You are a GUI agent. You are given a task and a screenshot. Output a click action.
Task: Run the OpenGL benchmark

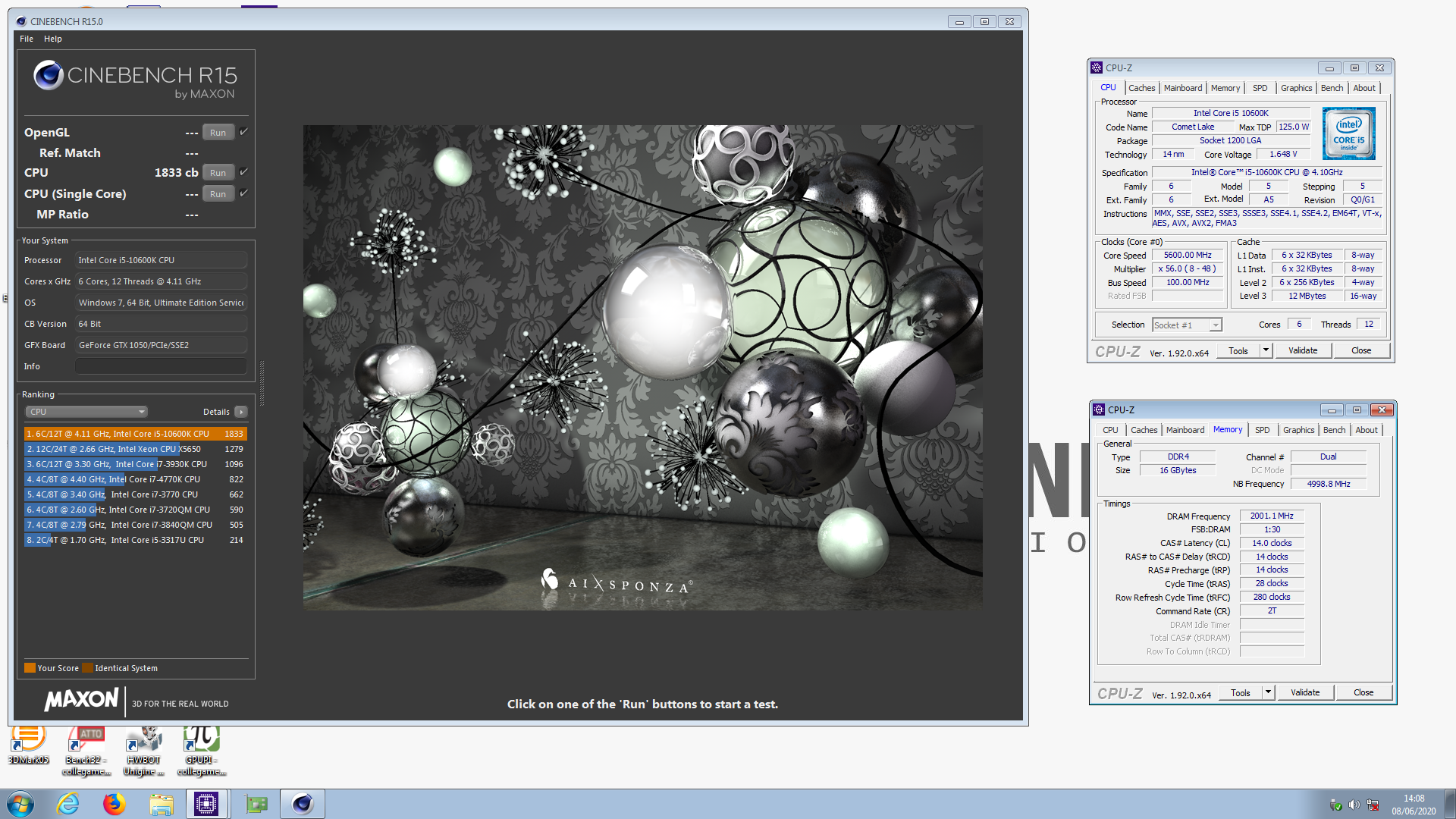coord(218,133)
